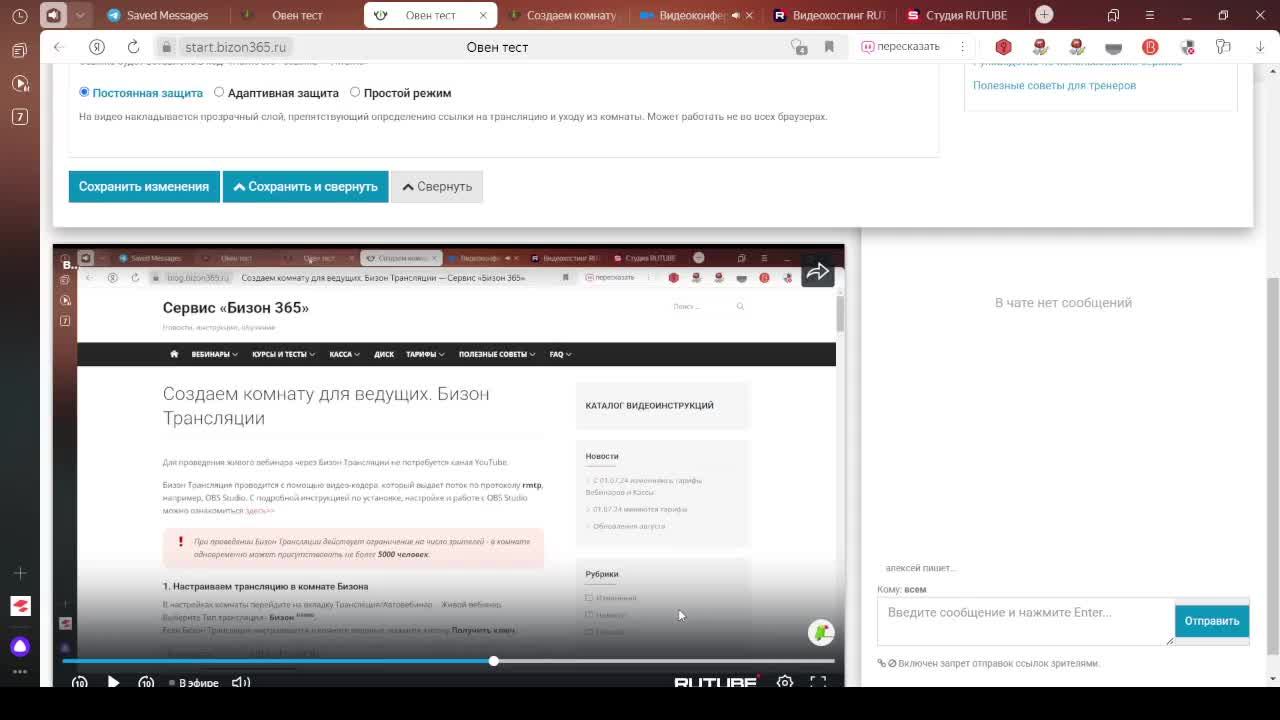Open the video player settings gear

(x=785, y=682)
